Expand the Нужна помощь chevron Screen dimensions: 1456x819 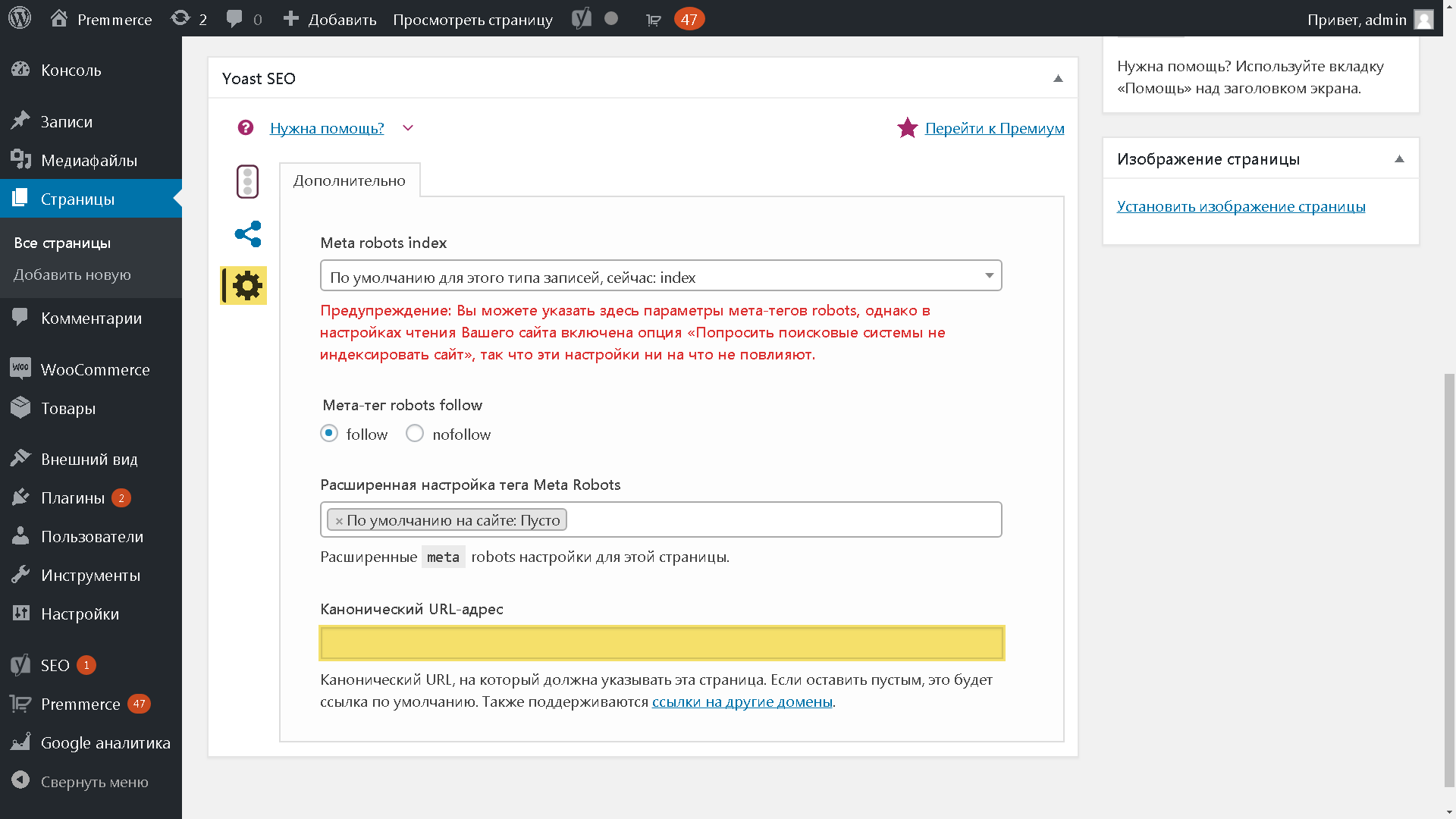(408, 128)
